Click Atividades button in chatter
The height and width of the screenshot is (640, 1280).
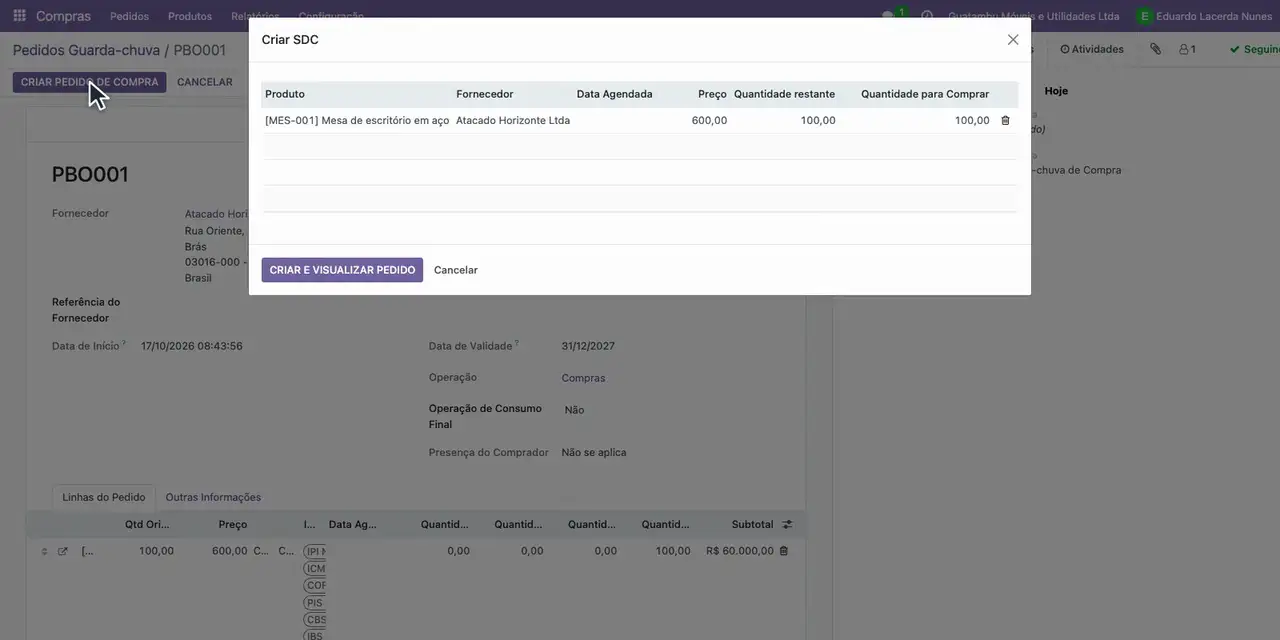click(1092, 49)
